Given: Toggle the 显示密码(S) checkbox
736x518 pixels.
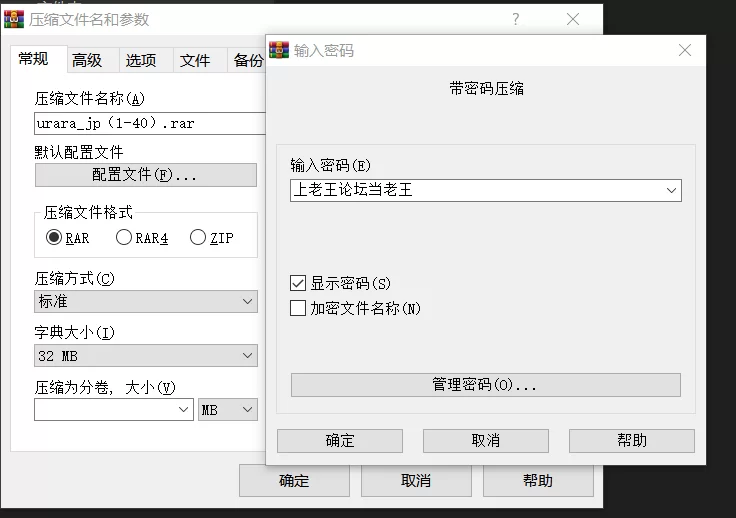Looking at the screenshot, I should pos(298,283).
